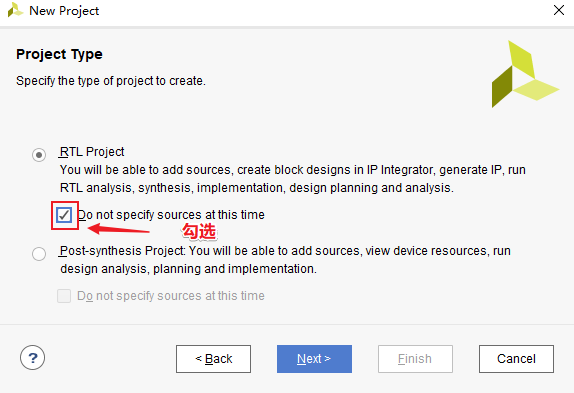
Task: Close the New Project dialog
Action: click(x=559, y=10)
